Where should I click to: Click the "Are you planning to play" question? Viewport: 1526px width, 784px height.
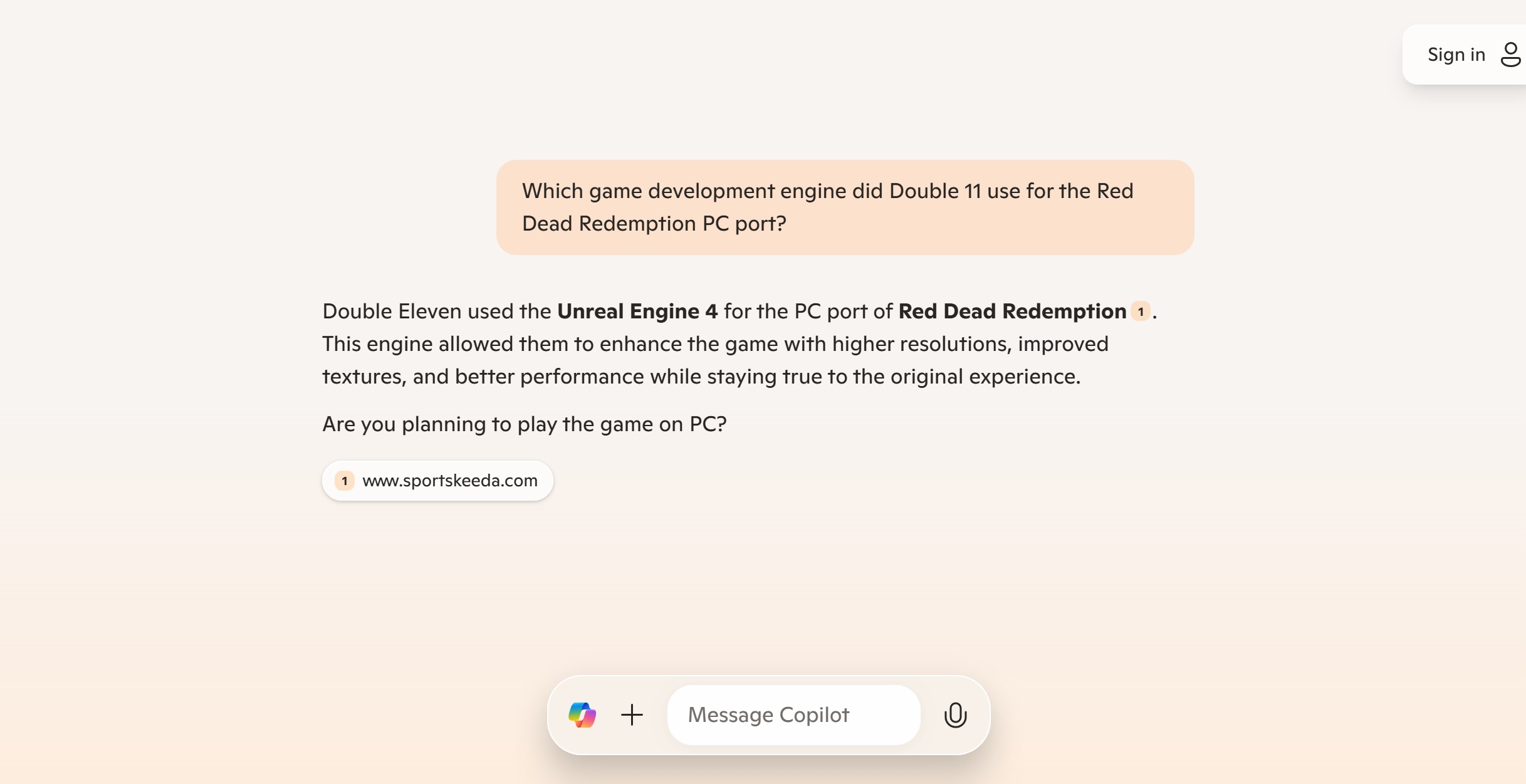coord(524,424)
